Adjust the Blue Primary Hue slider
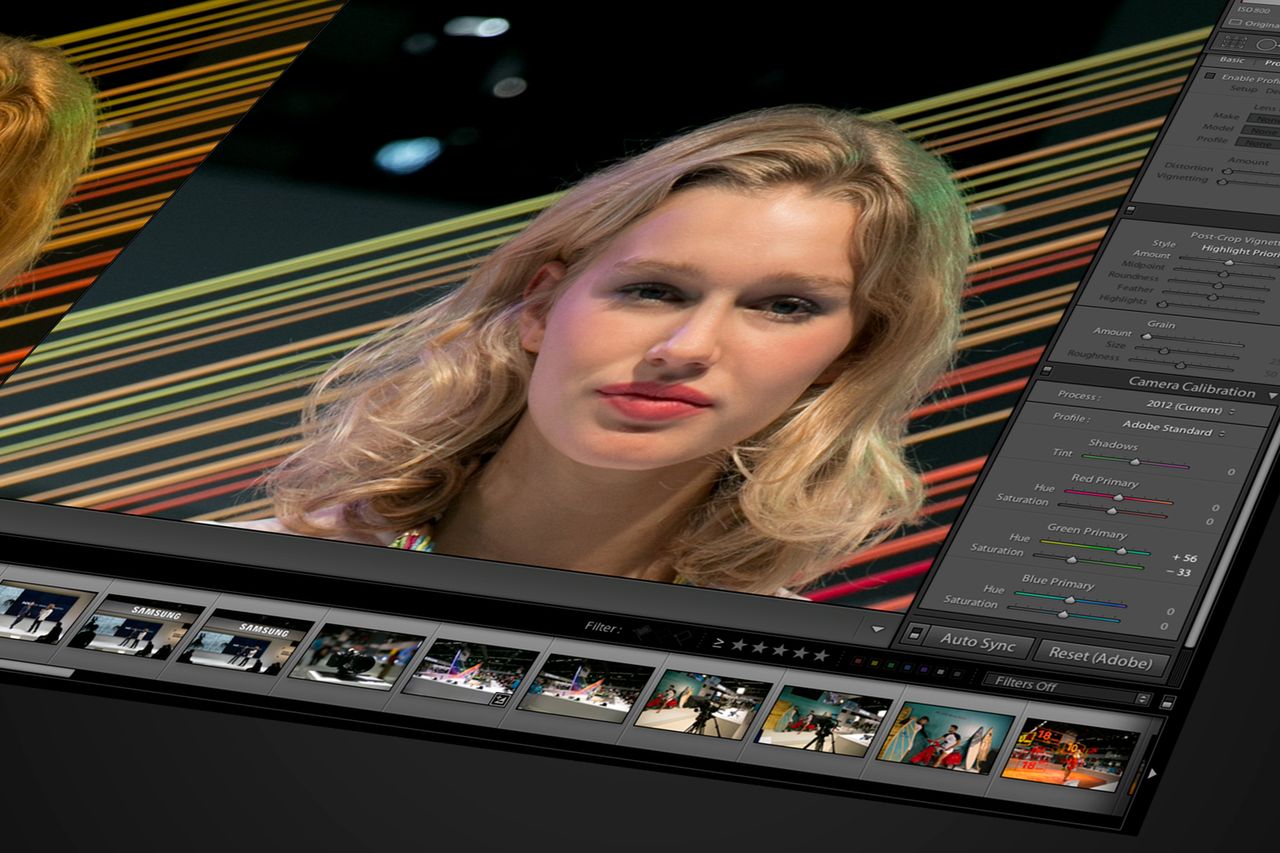Viewport: 1280px width, 853px height. pos(1070,600)
